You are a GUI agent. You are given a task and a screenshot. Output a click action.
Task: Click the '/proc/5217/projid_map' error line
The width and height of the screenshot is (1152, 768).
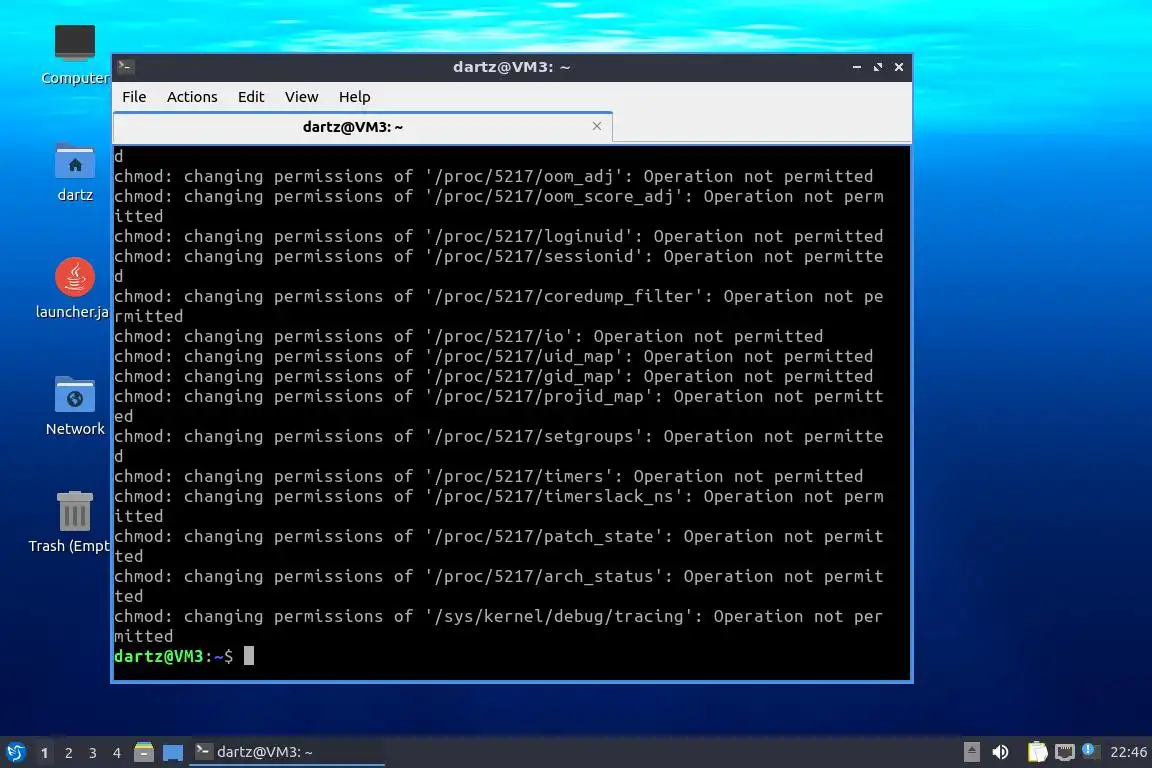pyautogui.click(x=499, y=406)
